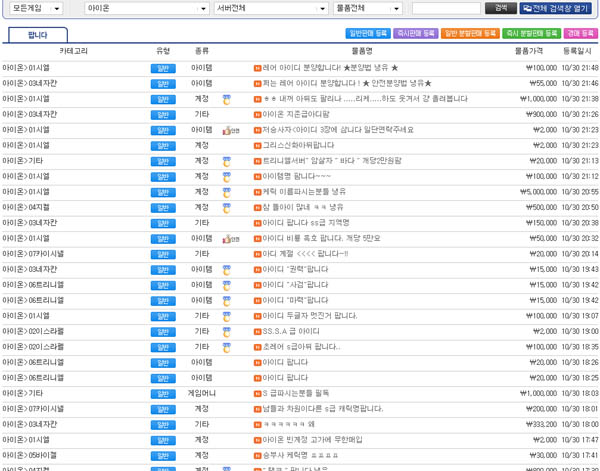
Task: Click medal icon on ₩5,000,000 케릭 listing
Action: coord(226,192)
